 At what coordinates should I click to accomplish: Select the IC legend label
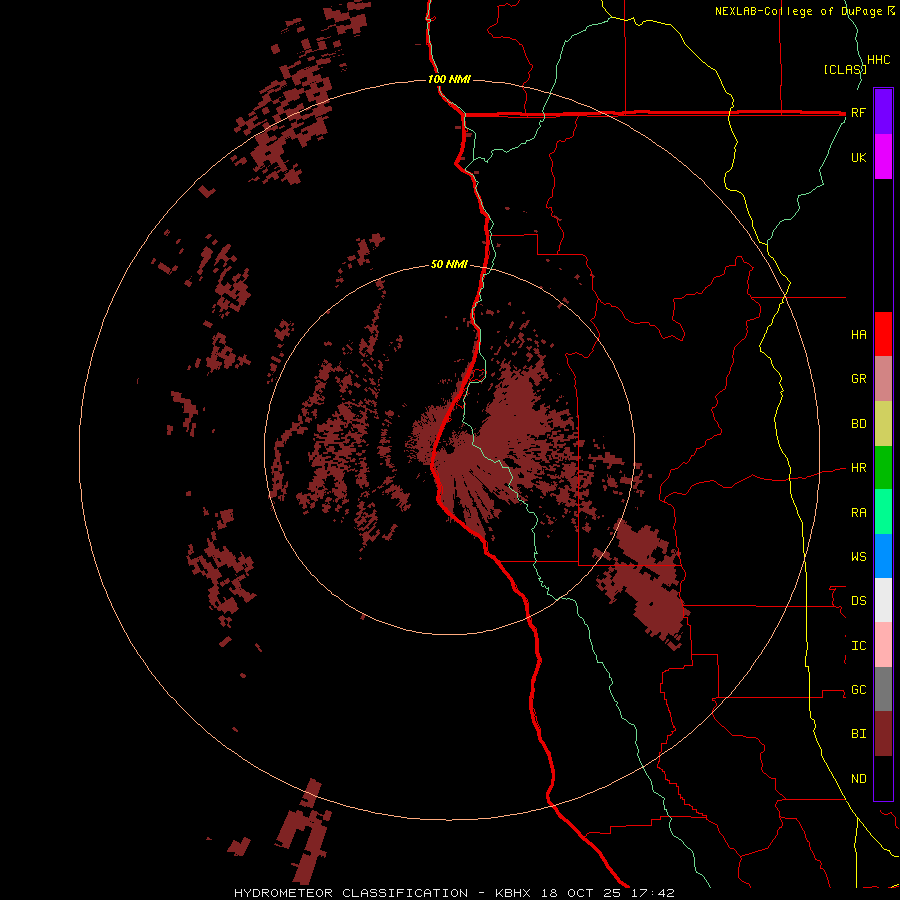tap(858, 646)
